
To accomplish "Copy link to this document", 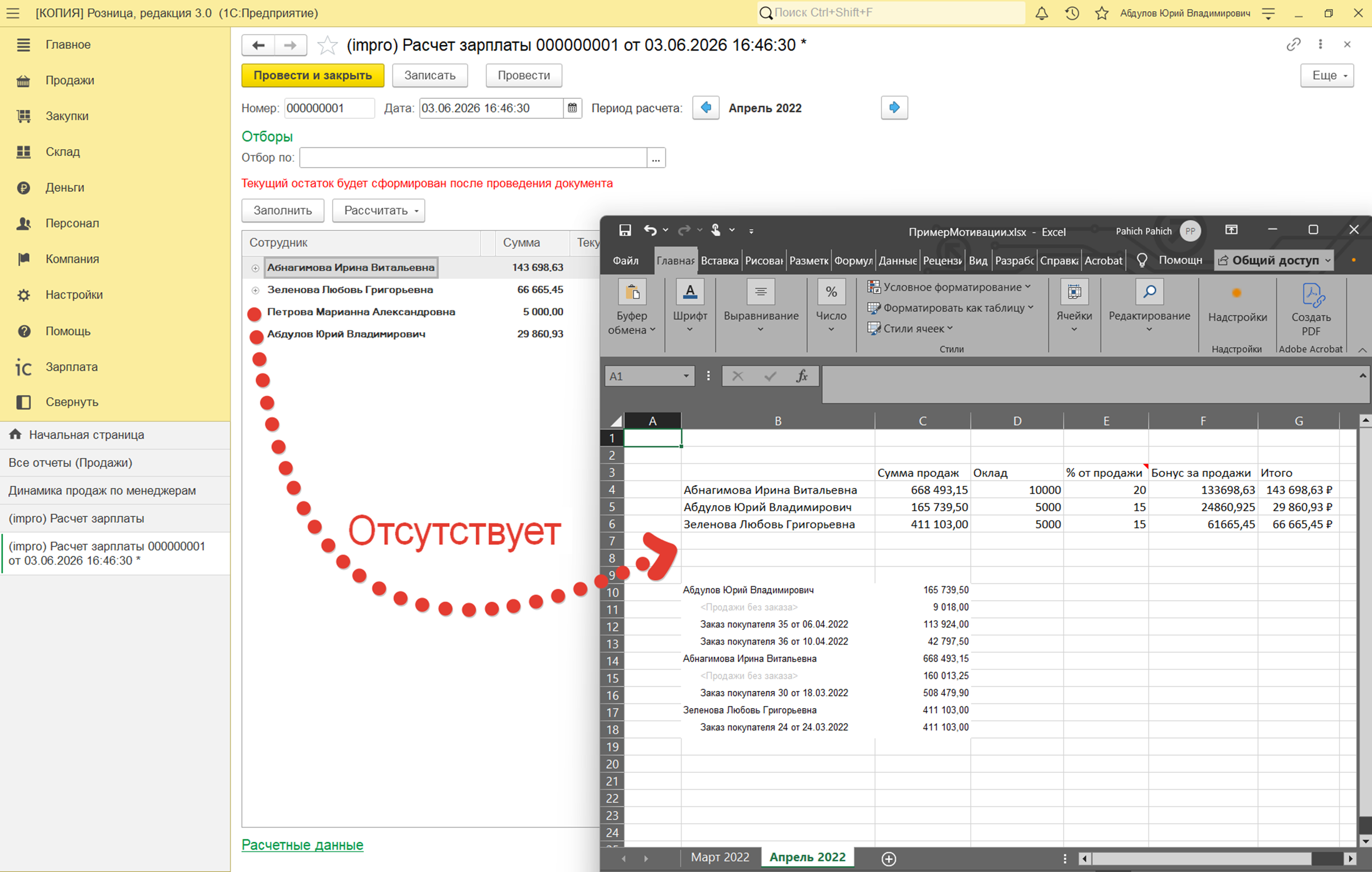I will tap(1293, 44).
